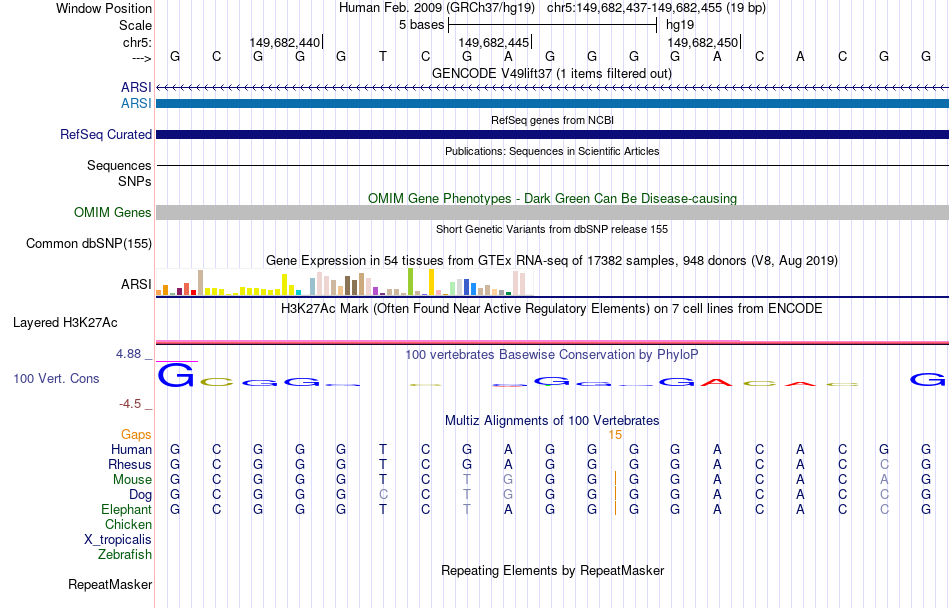Image resolution: width=950 pixels, height=608 pixels.
Task: Click the pink H3K27Ac signal line
Action: (x=553, y=342)
